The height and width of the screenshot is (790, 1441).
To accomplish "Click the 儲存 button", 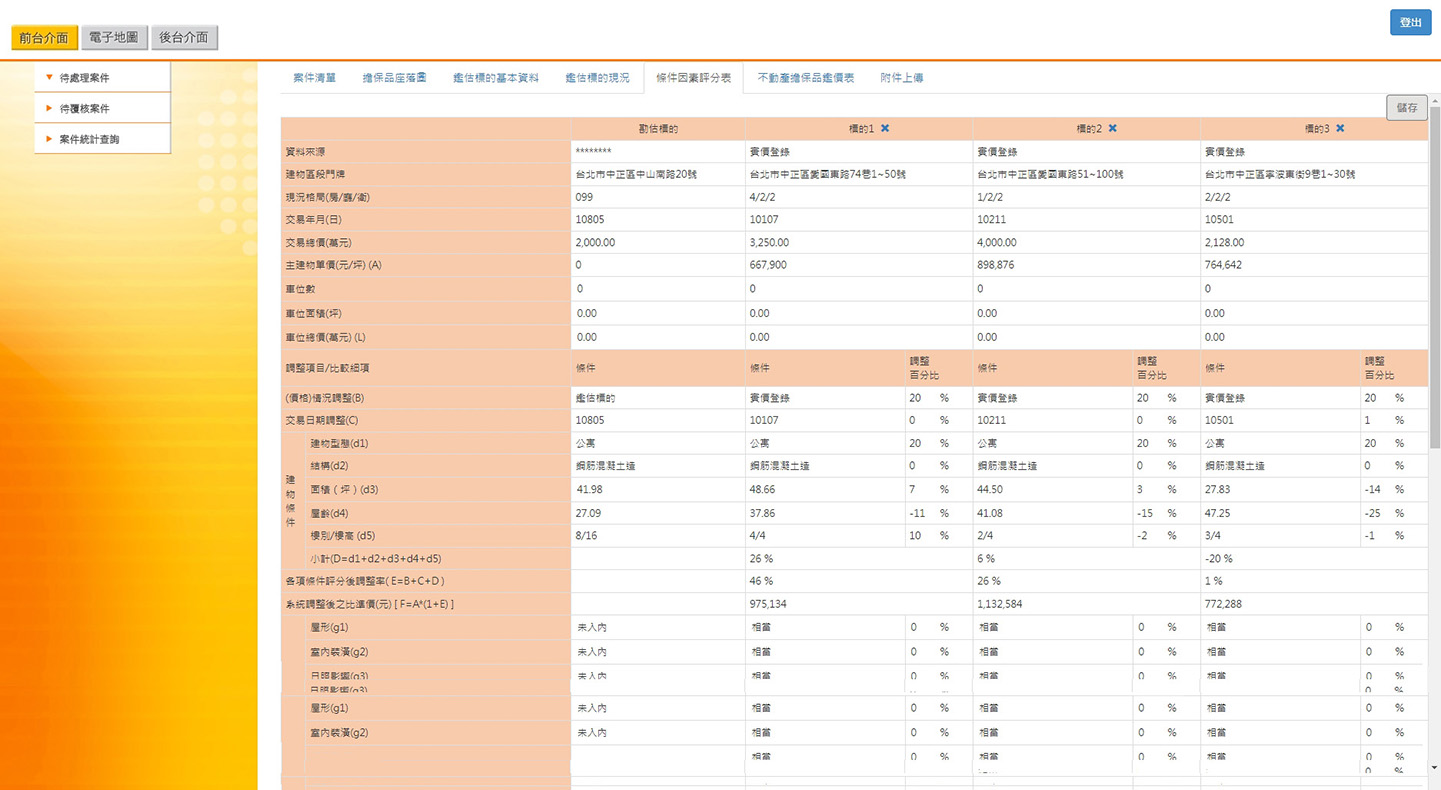I will point(1406,108).
